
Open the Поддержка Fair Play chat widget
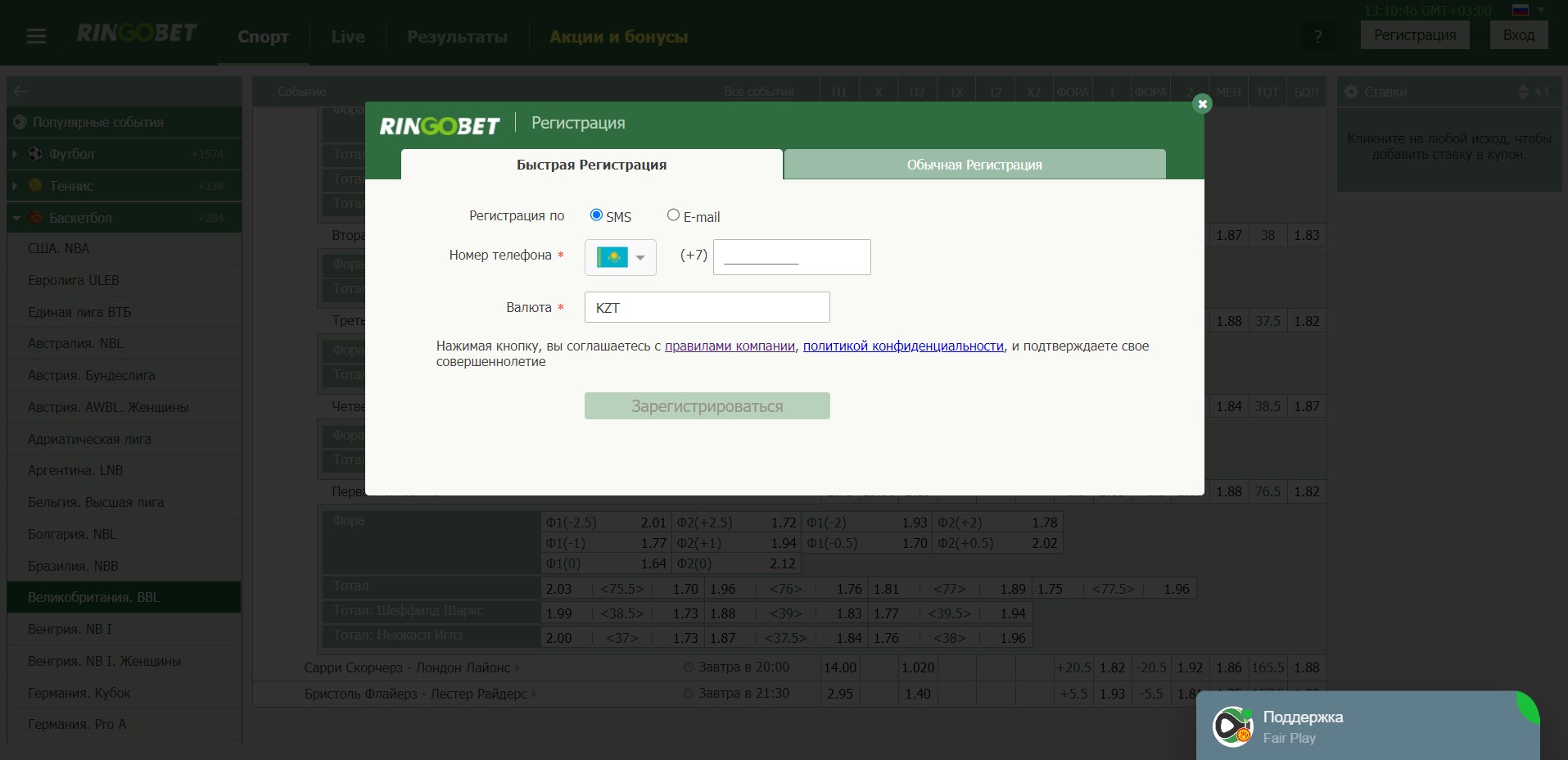pyautogui.click(x=1367, y=726)
